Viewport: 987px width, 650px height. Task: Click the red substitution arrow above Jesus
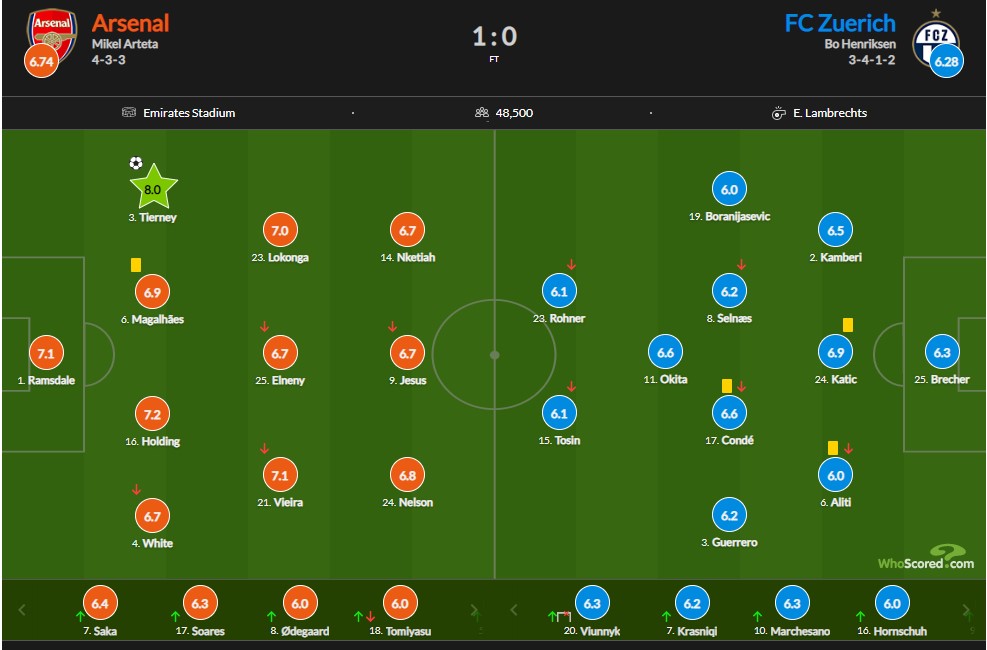pos(392,327)
